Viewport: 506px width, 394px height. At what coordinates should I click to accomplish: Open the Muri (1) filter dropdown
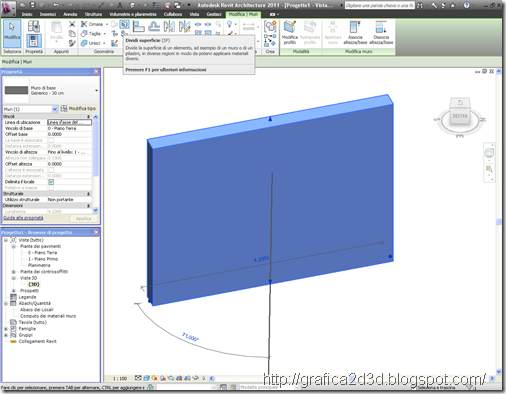pos(55,109)
